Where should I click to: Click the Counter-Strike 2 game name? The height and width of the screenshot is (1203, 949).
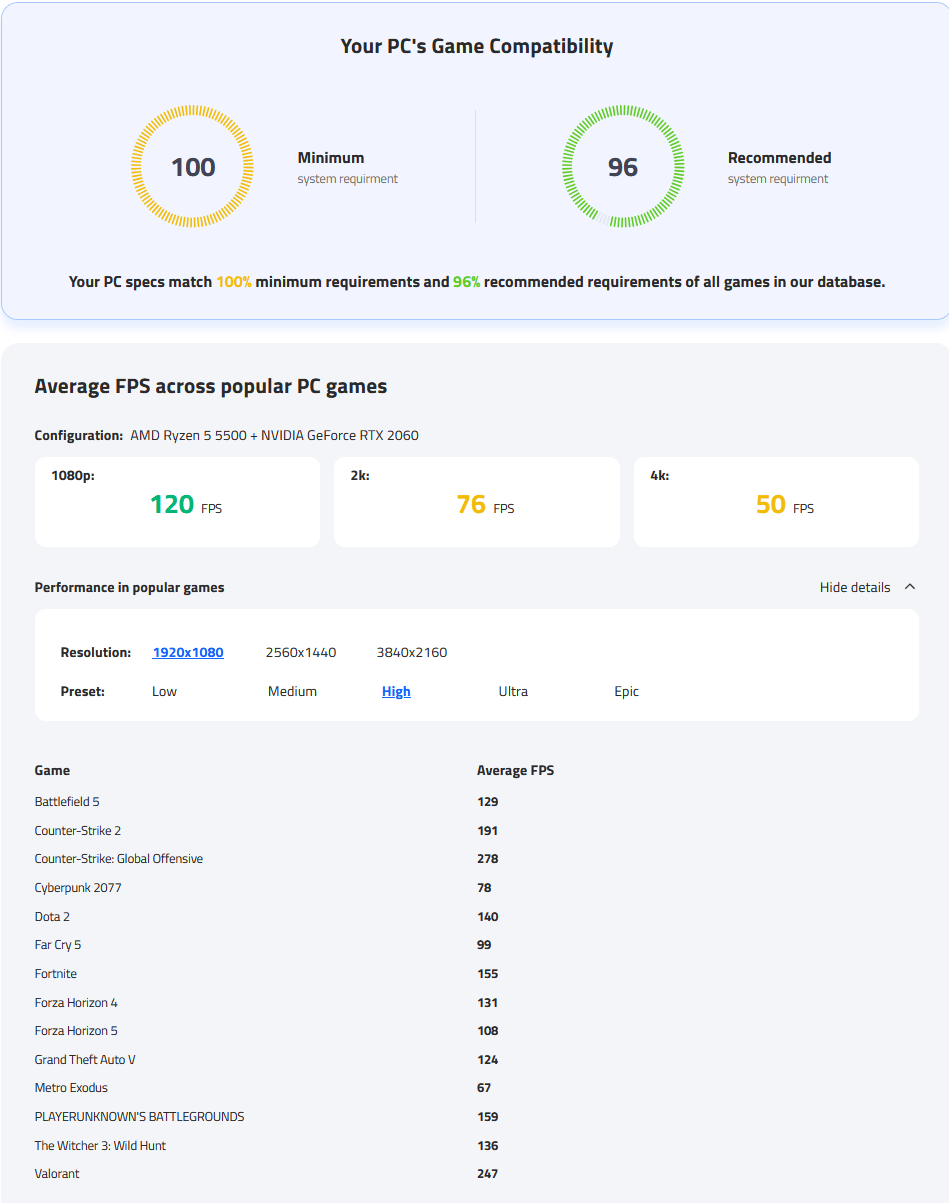(x=78, y=831)
